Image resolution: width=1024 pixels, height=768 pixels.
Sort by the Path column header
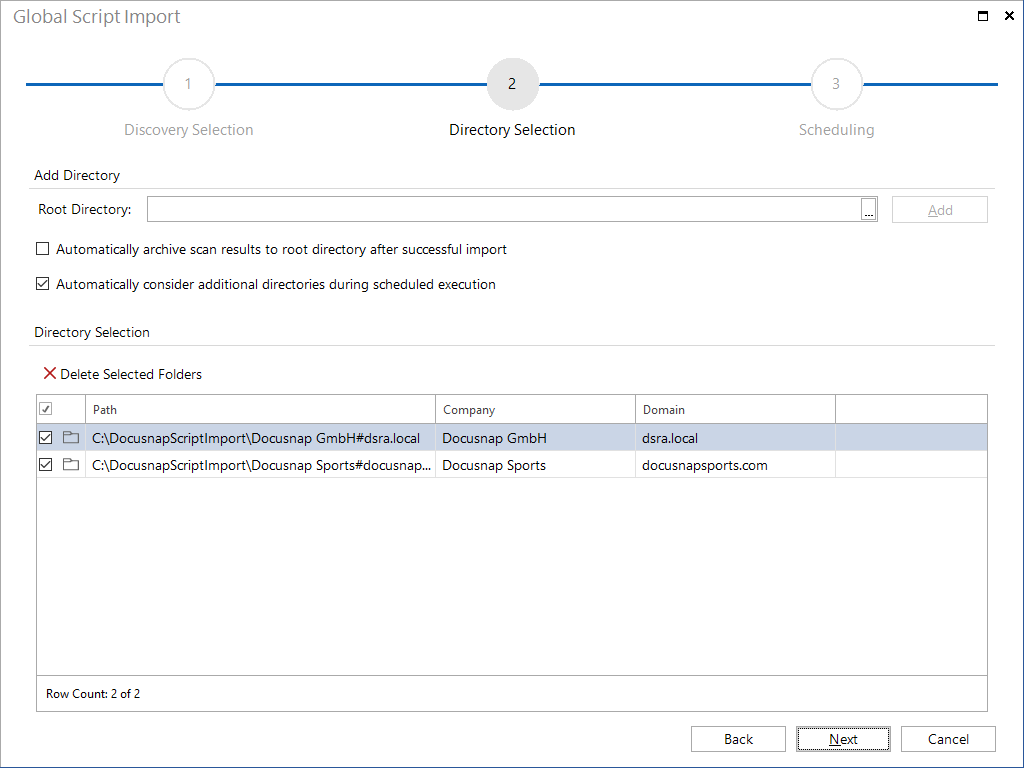click(x=260, y=409)
